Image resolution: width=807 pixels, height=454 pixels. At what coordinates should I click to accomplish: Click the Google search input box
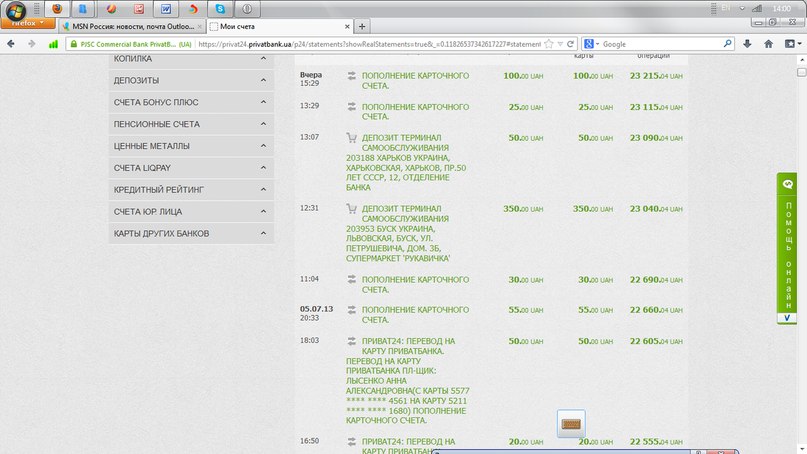[x=661, y=44]
